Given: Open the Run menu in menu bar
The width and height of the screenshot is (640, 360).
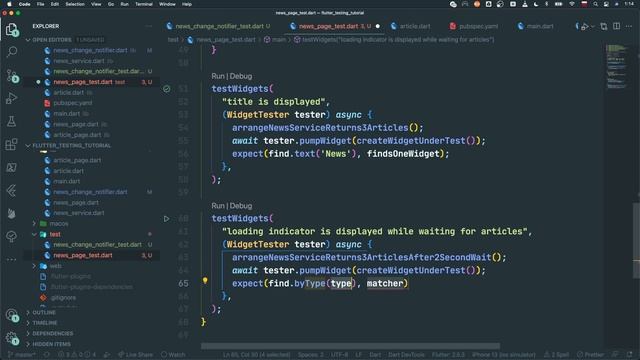Looking at the screenshot, I should [124, 4].
